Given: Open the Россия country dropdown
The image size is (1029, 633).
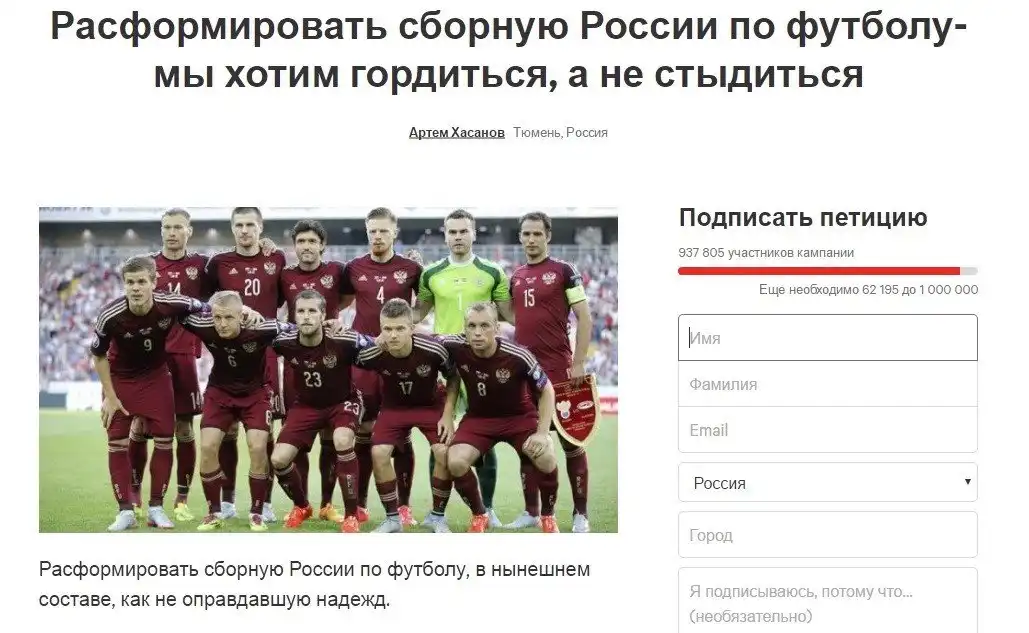Looking at the screenshot, I should tap(828, 482).
